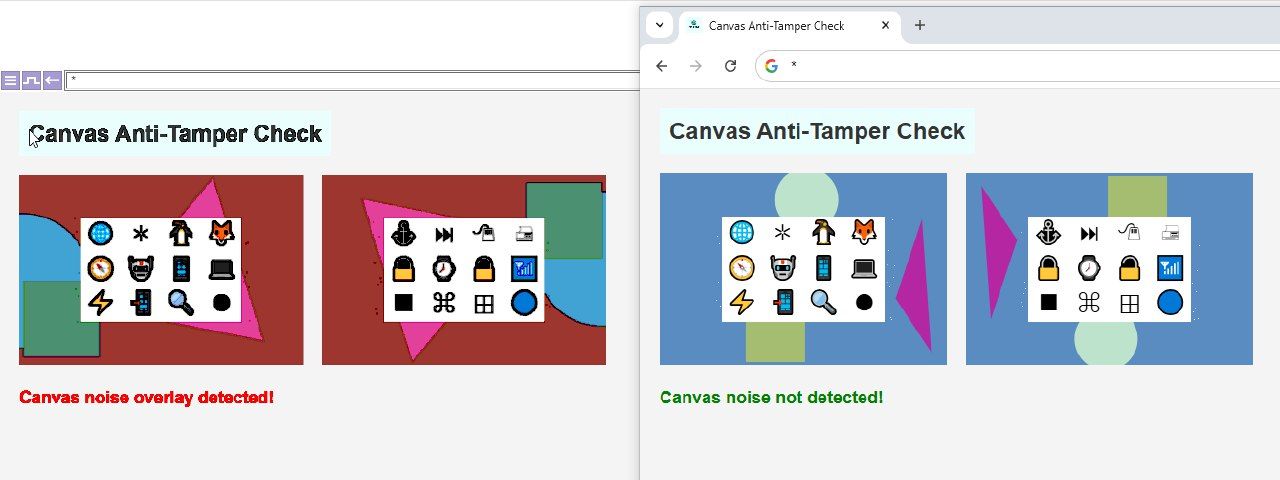Screen dimensions: 1280x480
Task: Click the blue circle icon in the left window
Action: pos(524,302)
